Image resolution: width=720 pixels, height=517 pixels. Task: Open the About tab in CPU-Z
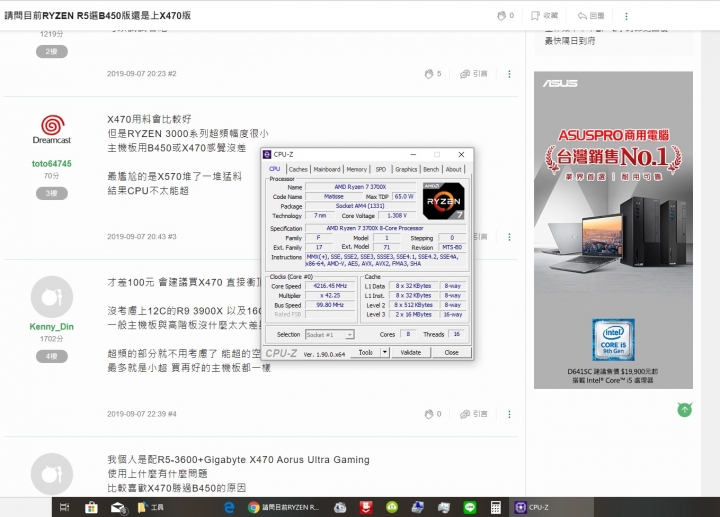click(454, 169)
